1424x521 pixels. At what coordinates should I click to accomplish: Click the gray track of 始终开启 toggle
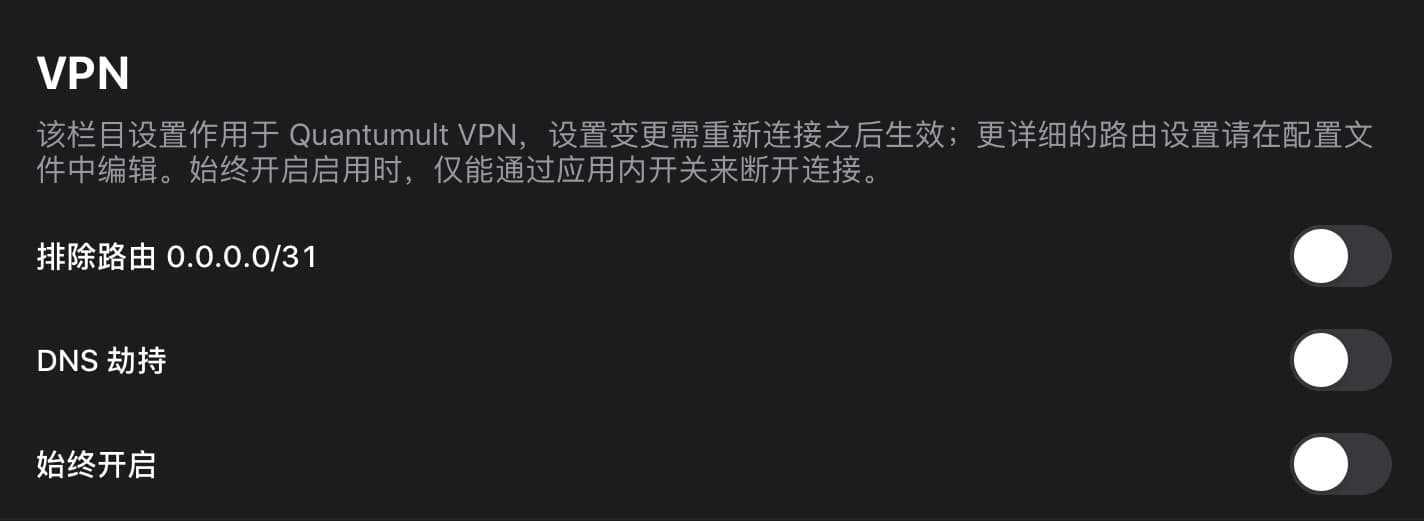tap(1370, 464)
